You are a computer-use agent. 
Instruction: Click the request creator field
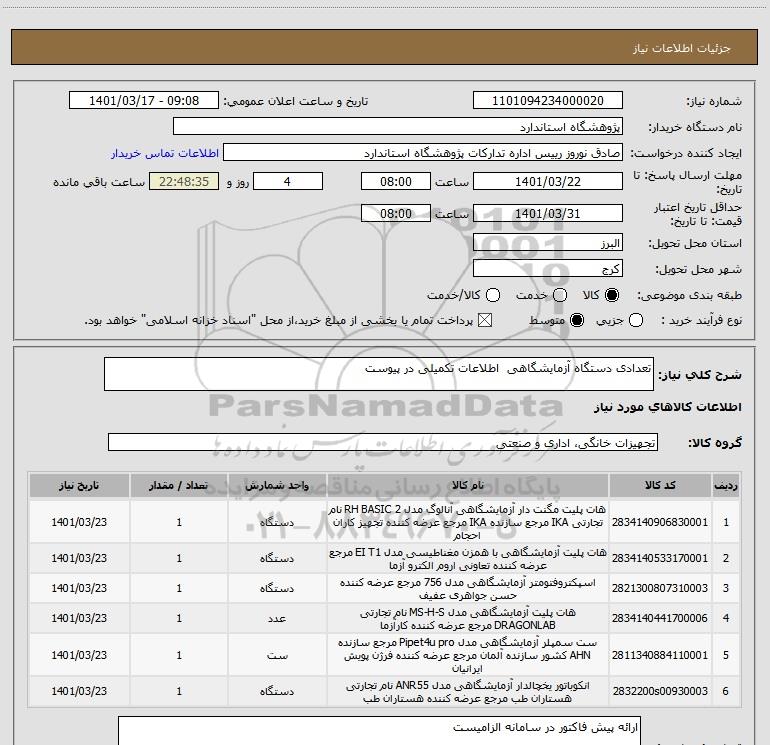tap(423, 153)
